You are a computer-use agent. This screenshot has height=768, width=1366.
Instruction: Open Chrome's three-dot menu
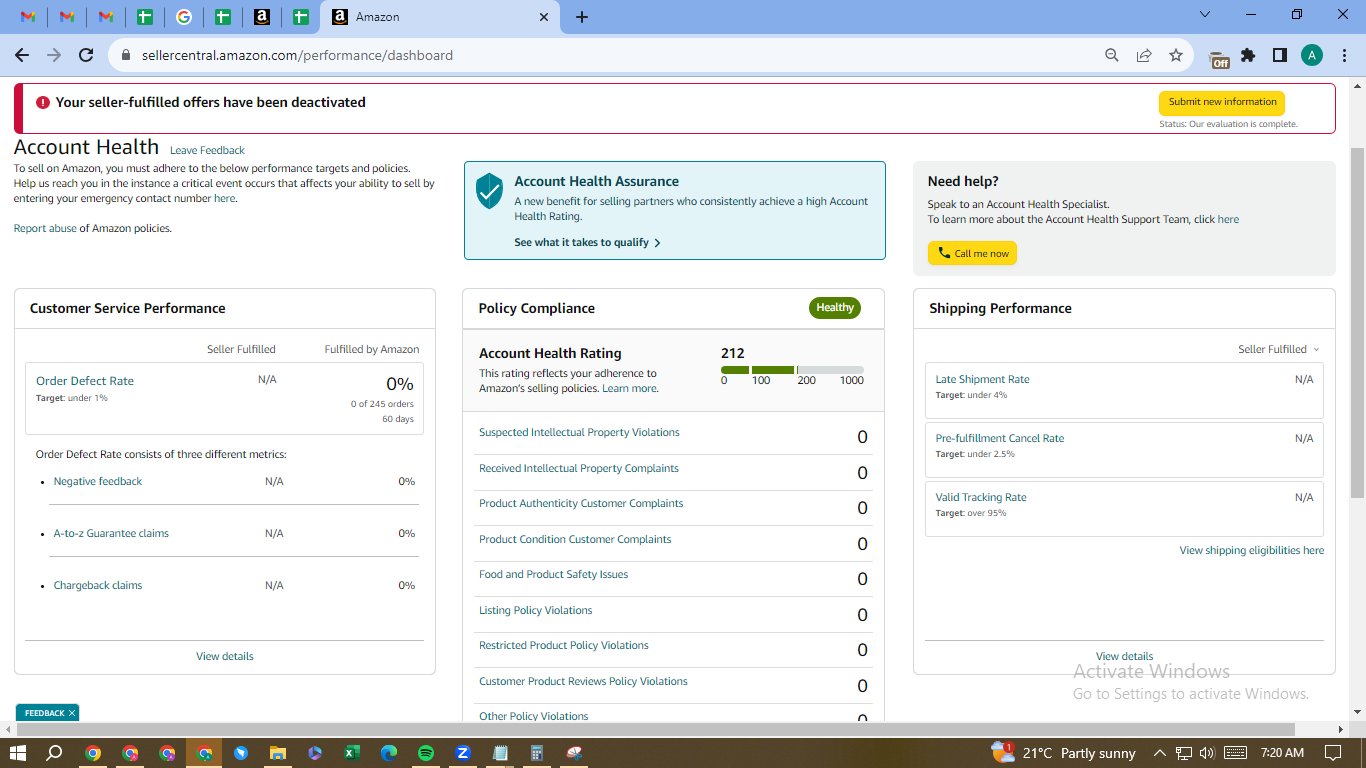click(1343, 55)
